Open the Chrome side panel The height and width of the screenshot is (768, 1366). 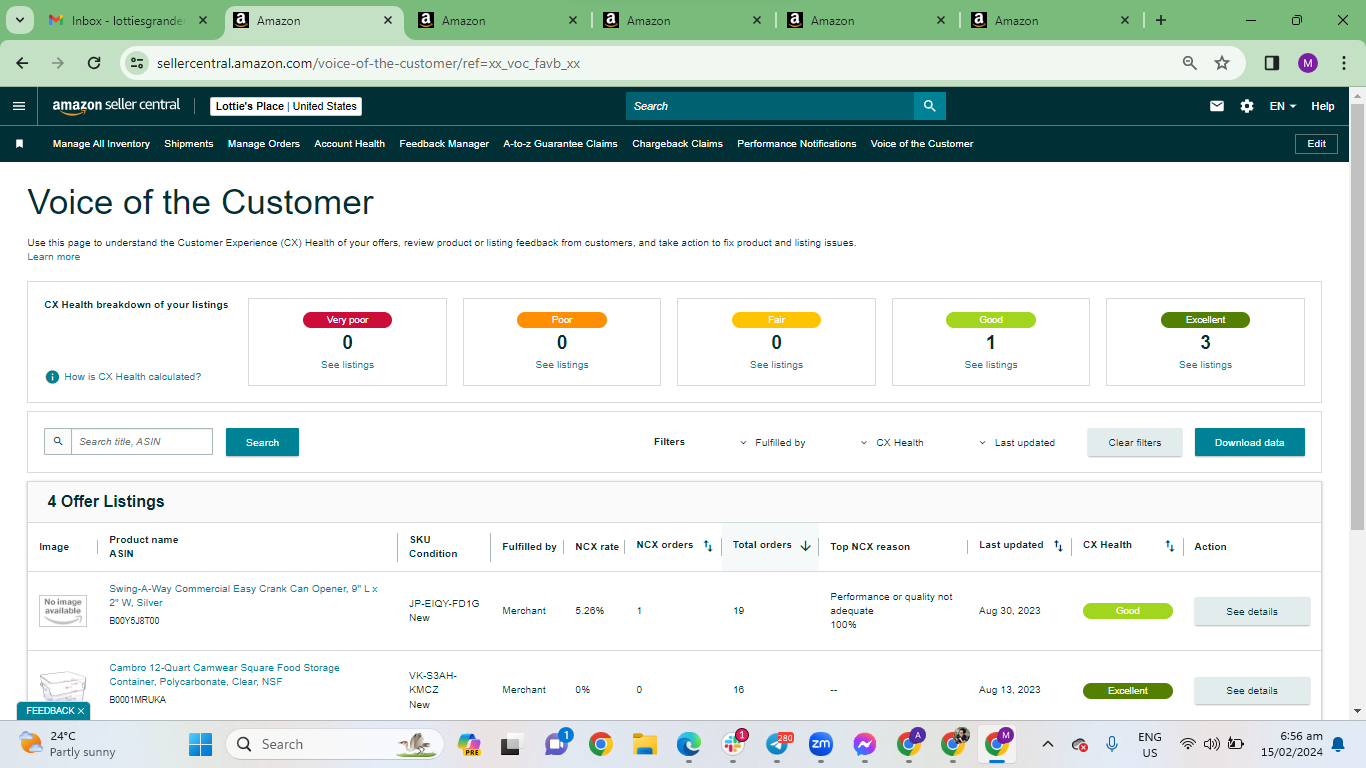click(1272, 63)
